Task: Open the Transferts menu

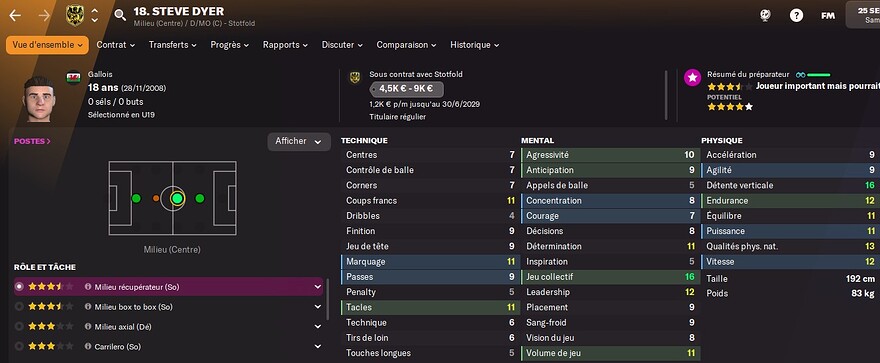Action: tap(172, 45)
